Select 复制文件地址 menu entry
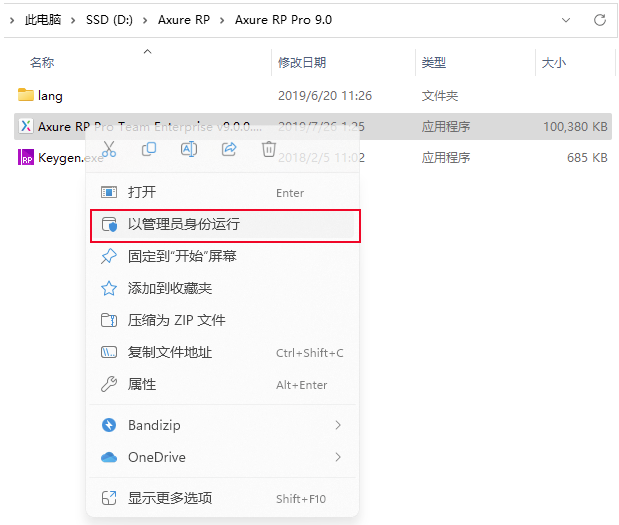 223,352
